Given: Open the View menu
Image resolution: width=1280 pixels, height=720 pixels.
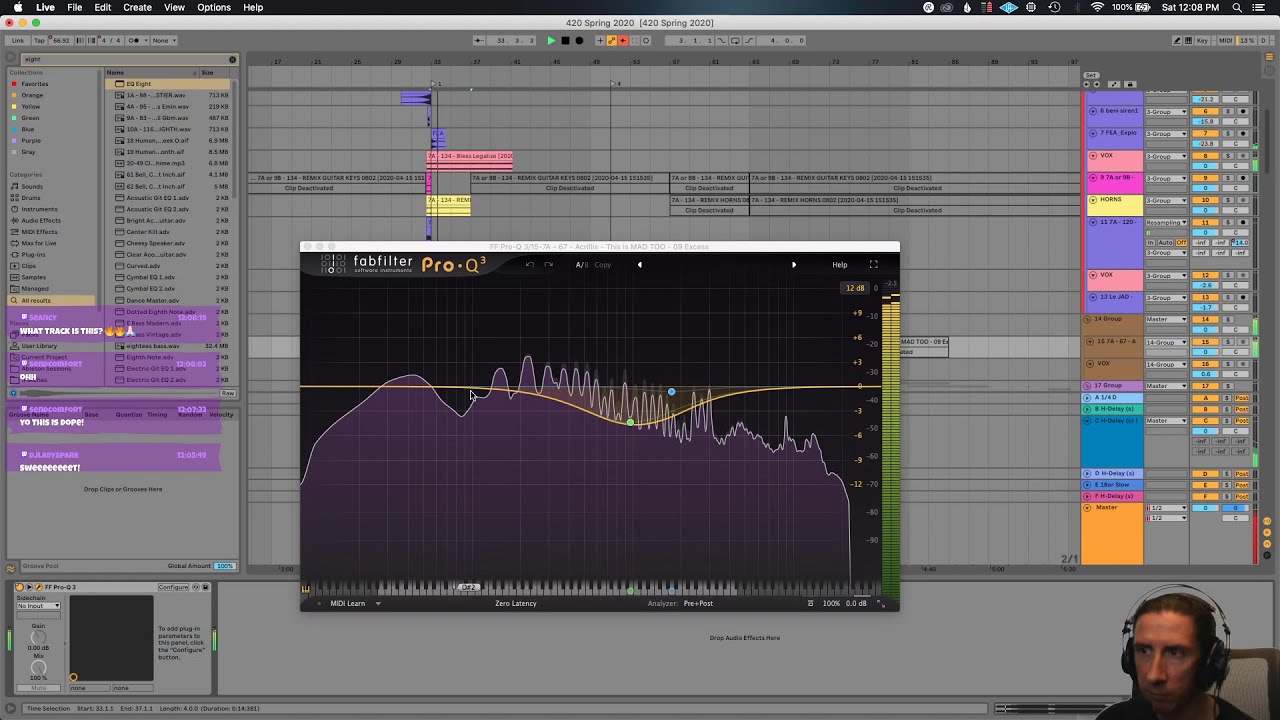Looking at the screenshot, I should point(174,7).
